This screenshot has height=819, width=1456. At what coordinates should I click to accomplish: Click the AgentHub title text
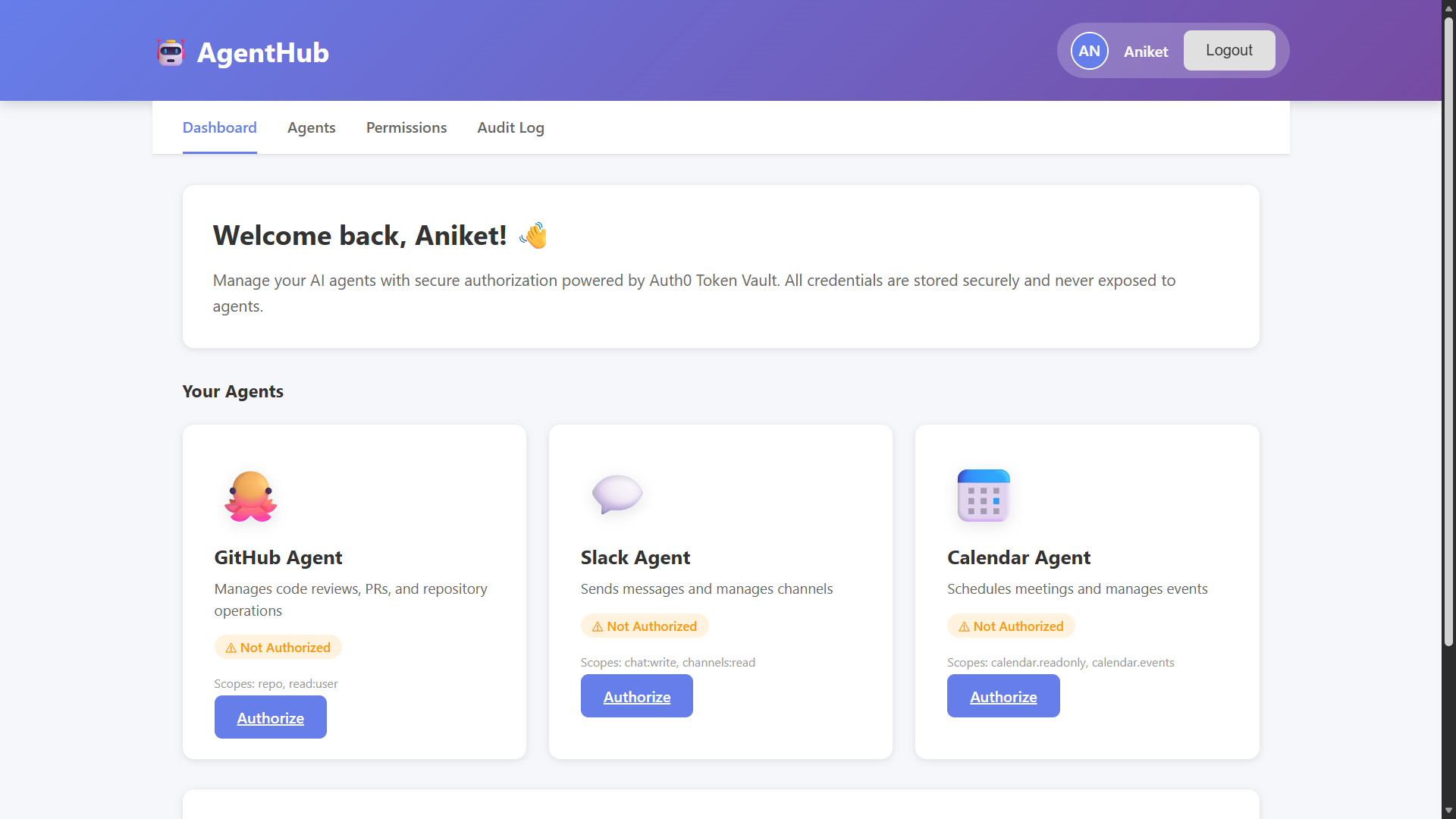pyautogui.click(x=262, y=52)
